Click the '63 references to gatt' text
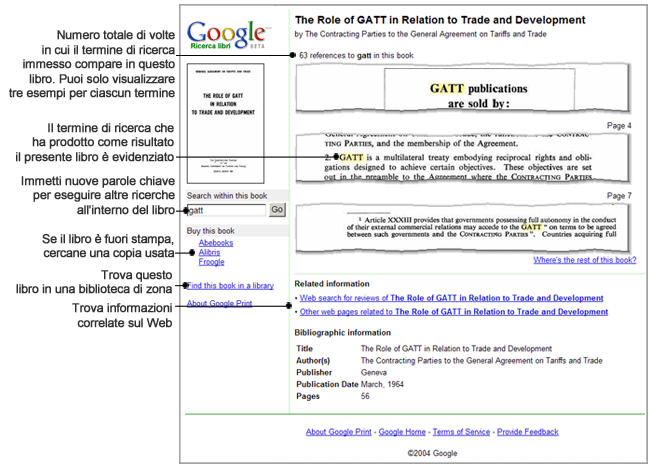This screenshot has height=467, width=650. (x=357, y=56)
